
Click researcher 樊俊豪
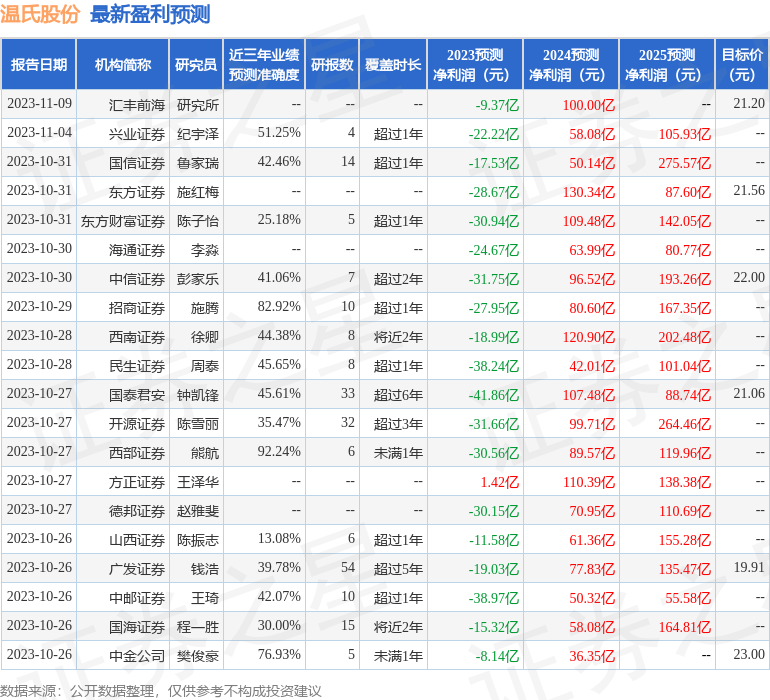(x=198, y=656)
